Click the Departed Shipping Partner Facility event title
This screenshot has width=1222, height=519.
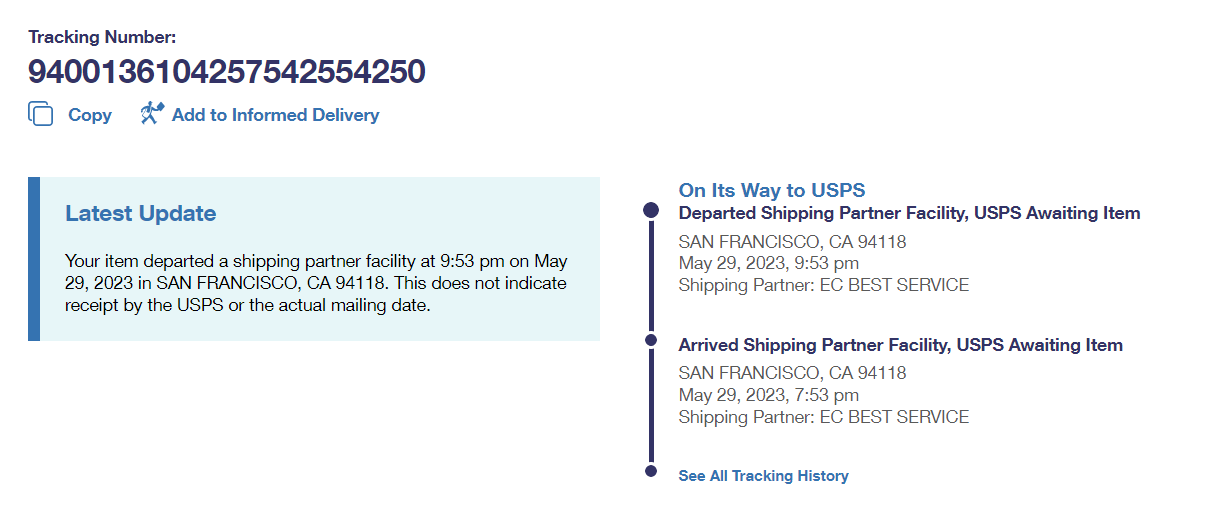(x=909, y=213)
